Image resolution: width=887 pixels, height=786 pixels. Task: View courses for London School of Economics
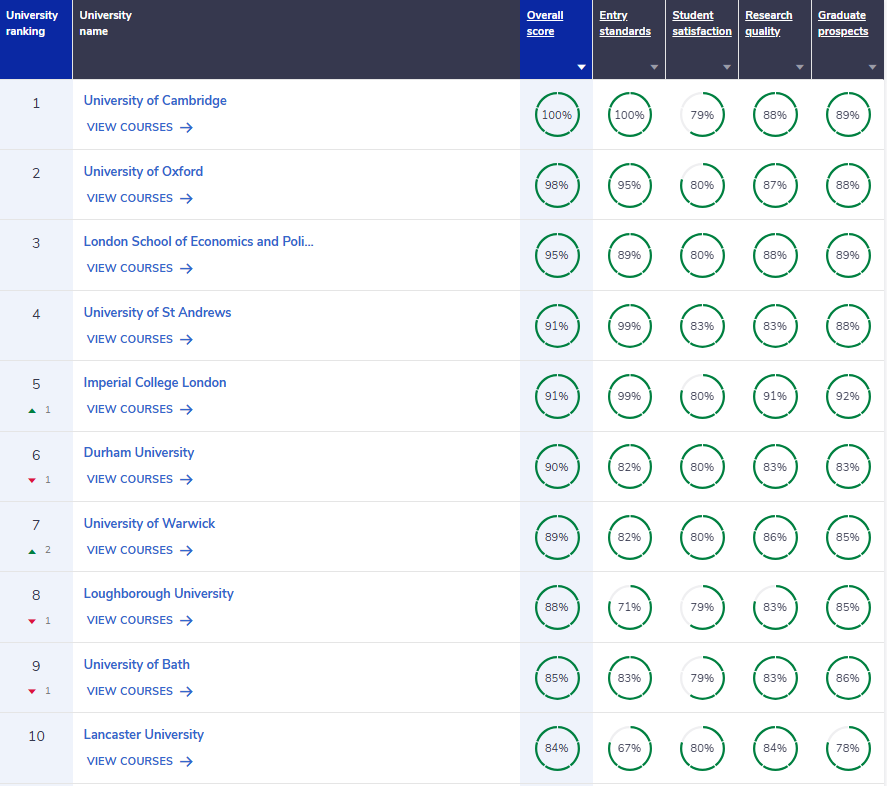pyautogui.click(x=140, y=268)
